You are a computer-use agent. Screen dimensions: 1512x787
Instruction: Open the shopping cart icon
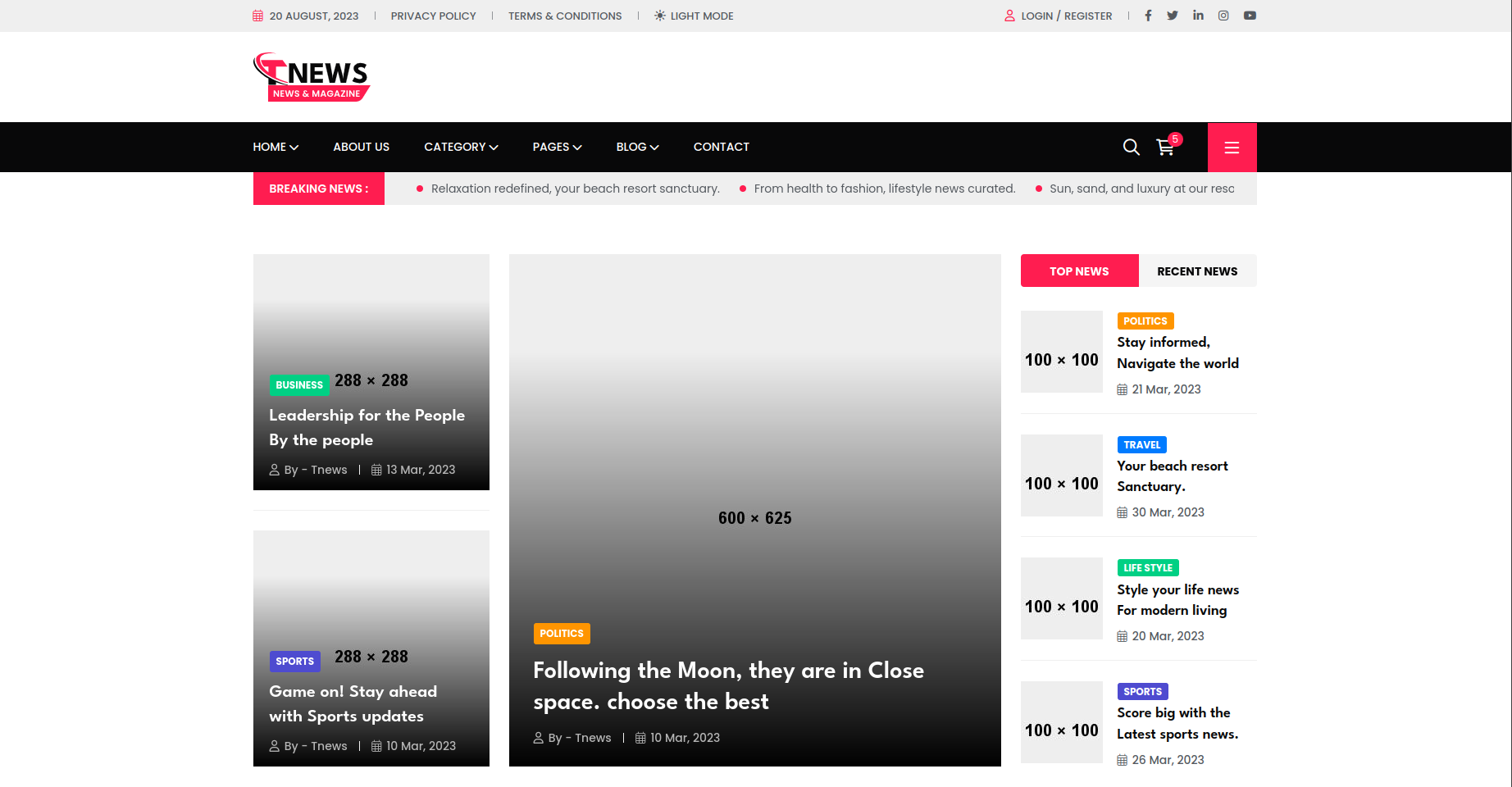pyautogui.click(x=1164, y=147)
